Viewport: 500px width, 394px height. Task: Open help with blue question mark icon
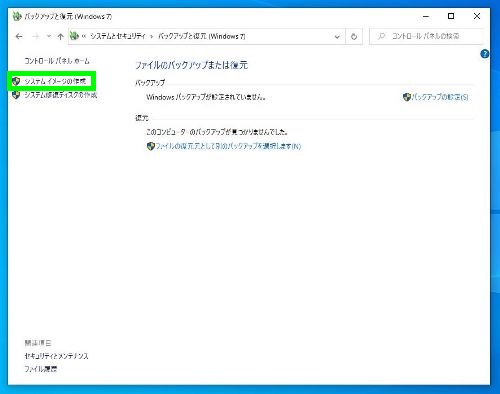coord(485,54)
